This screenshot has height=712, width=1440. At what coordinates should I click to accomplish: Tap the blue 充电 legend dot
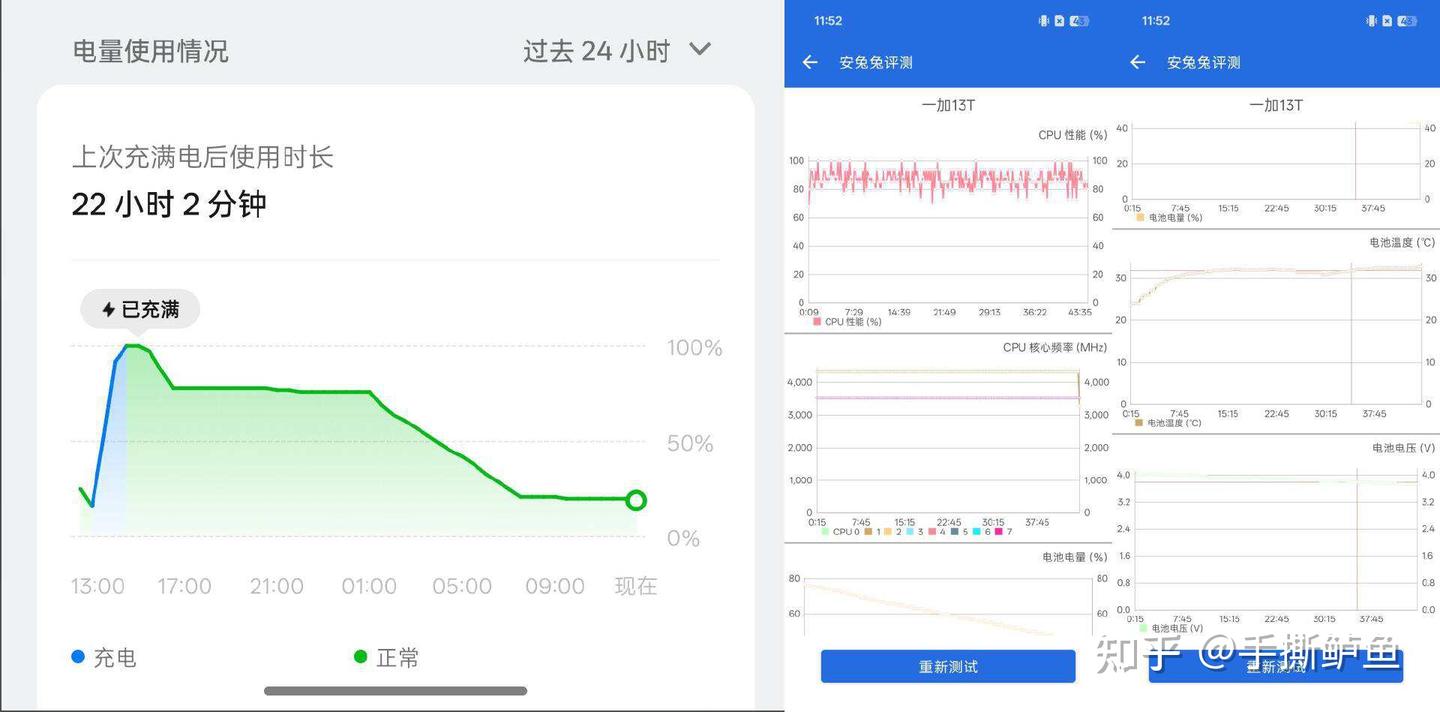pyautogui.click(x=78, y=657)
